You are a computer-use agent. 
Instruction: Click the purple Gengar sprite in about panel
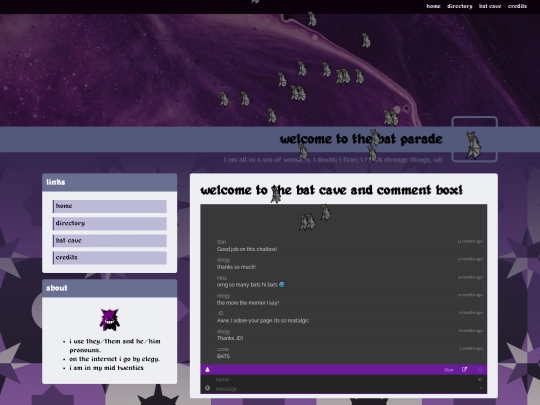click(110, 319)
